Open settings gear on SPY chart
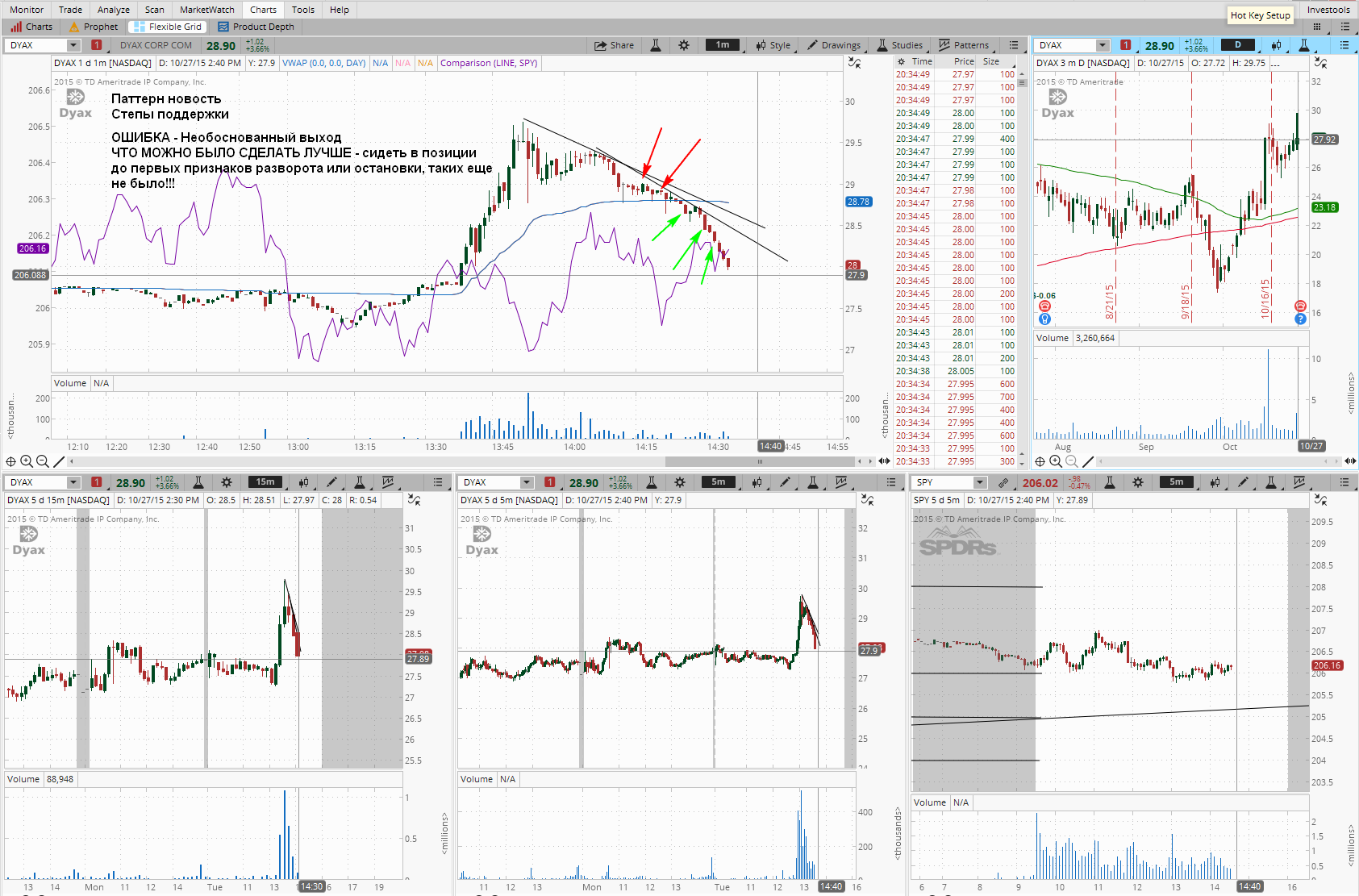1359x896 pixels. 1138,482
